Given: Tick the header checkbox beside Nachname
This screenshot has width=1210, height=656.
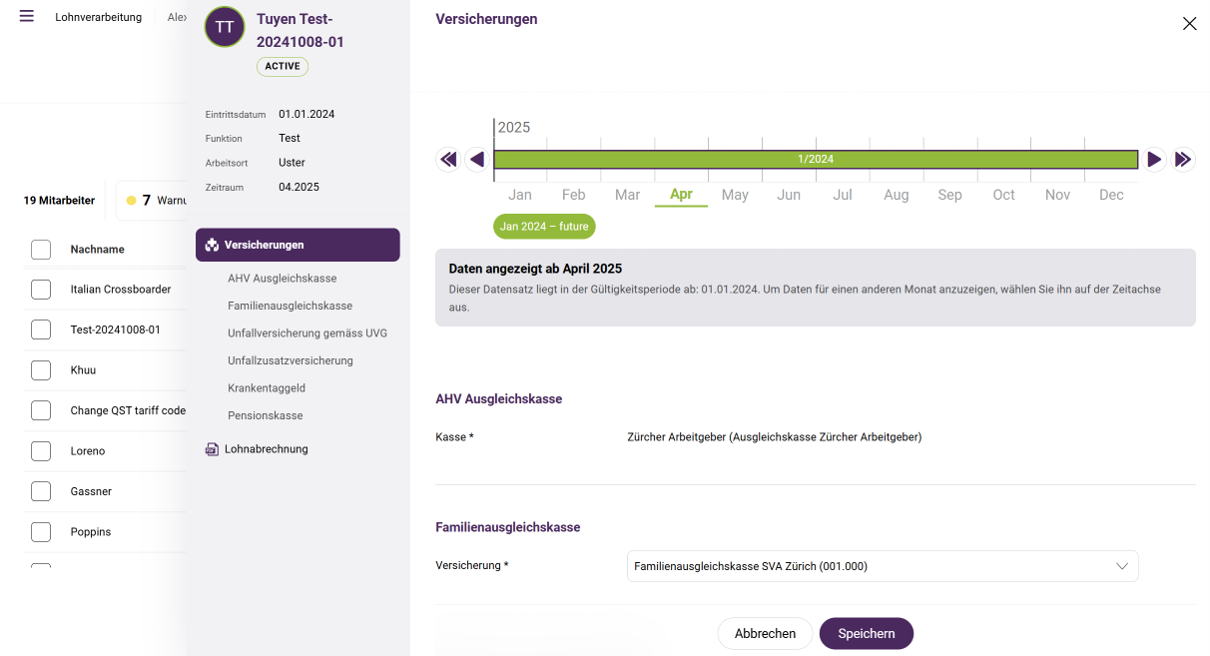Looking at the screenshot, I should tap(41, 249).
